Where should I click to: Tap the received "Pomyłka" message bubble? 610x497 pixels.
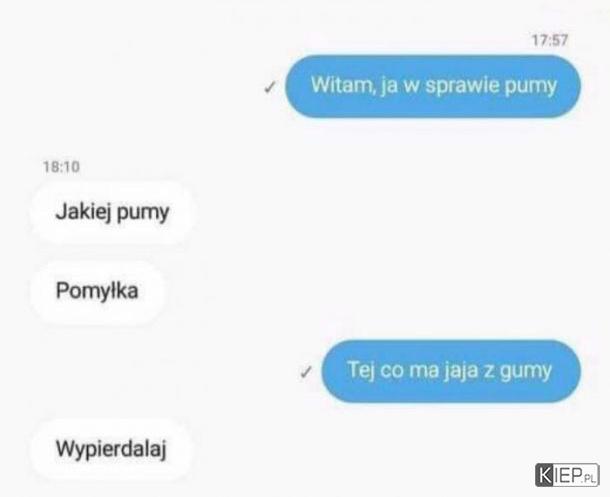point(97,291)
